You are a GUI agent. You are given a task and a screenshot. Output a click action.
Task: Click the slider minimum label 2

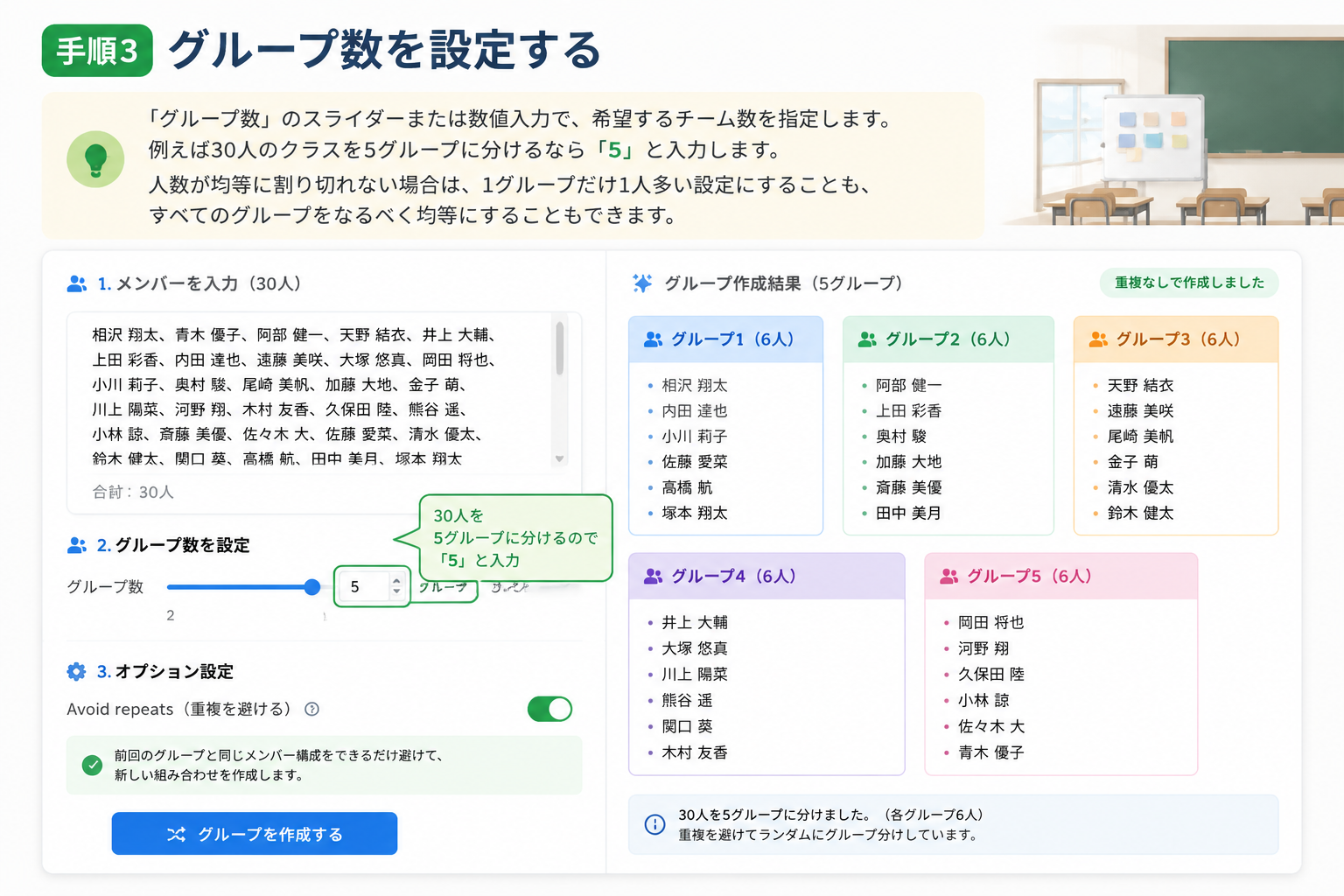[171, 616]
